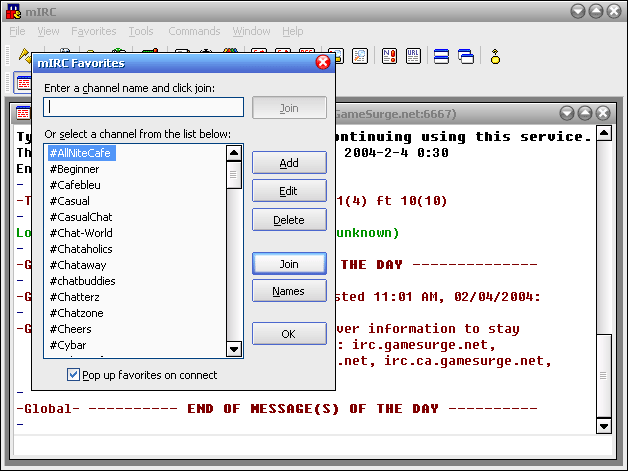Click the Status window text input line
Viewport: 628px width, 471px height.
point(312,445)
